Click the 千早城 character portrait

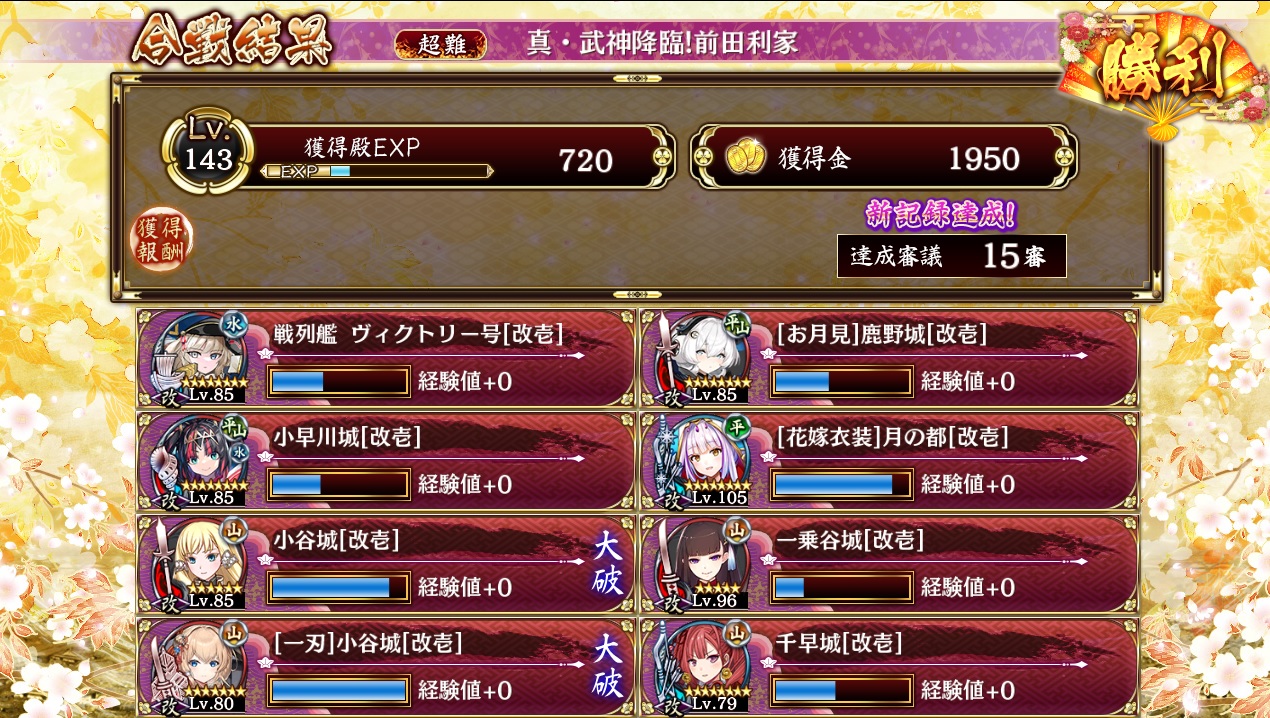tap(702, 665)
